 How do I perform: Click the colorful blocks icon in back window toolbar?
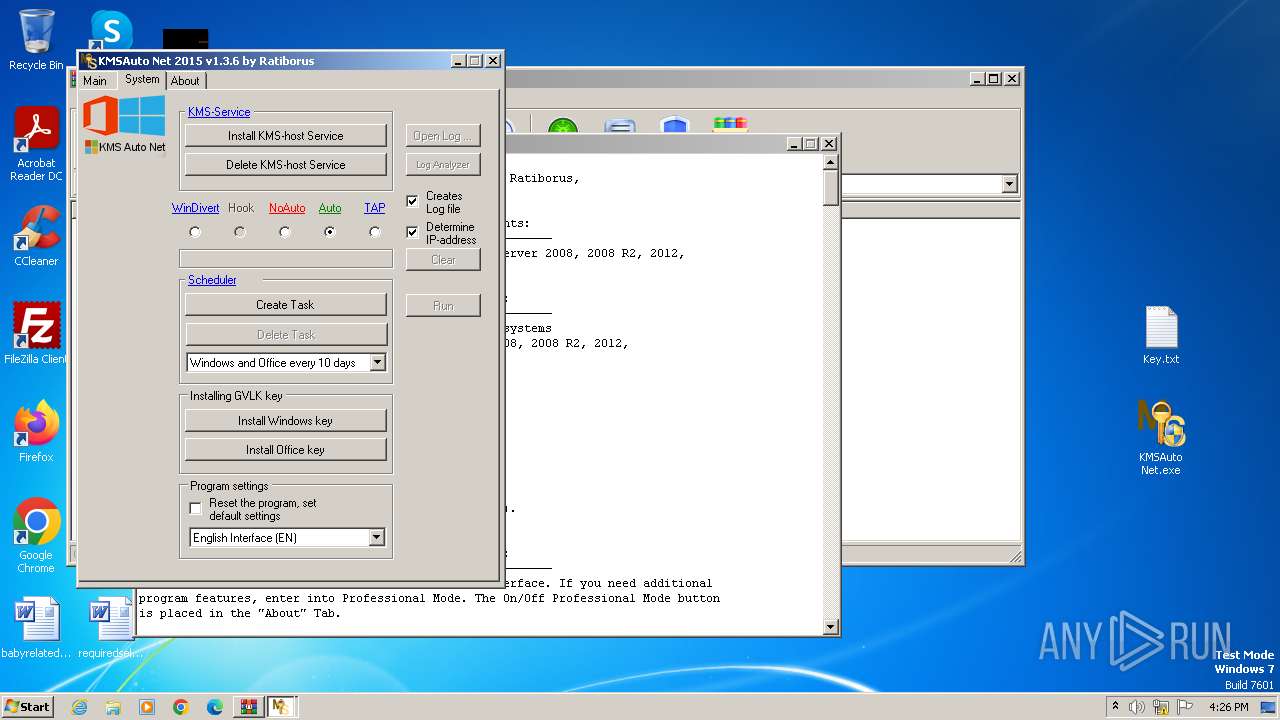[730, 126]
